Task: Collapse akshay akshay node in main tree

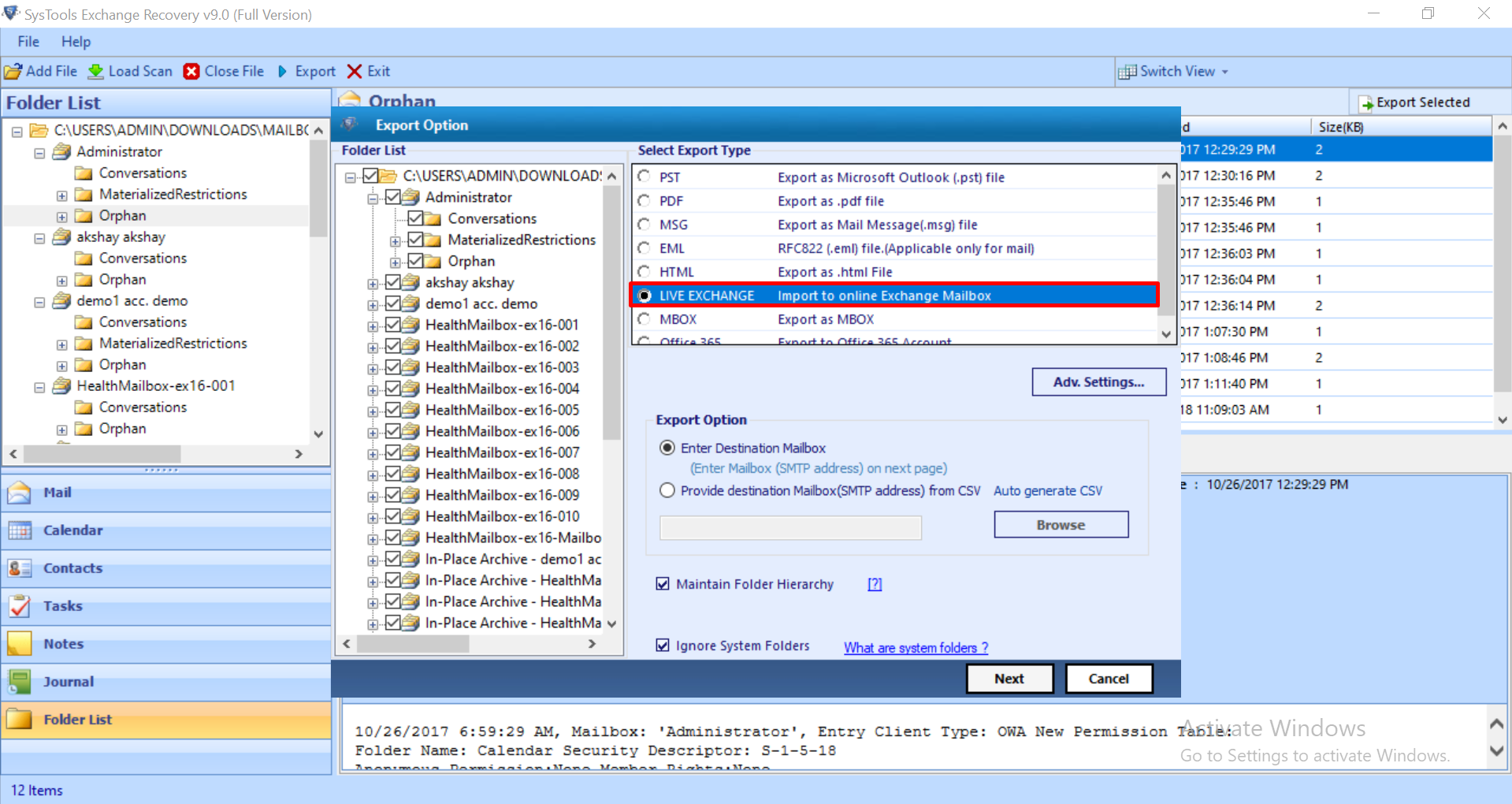Action: tap(39, 238)
